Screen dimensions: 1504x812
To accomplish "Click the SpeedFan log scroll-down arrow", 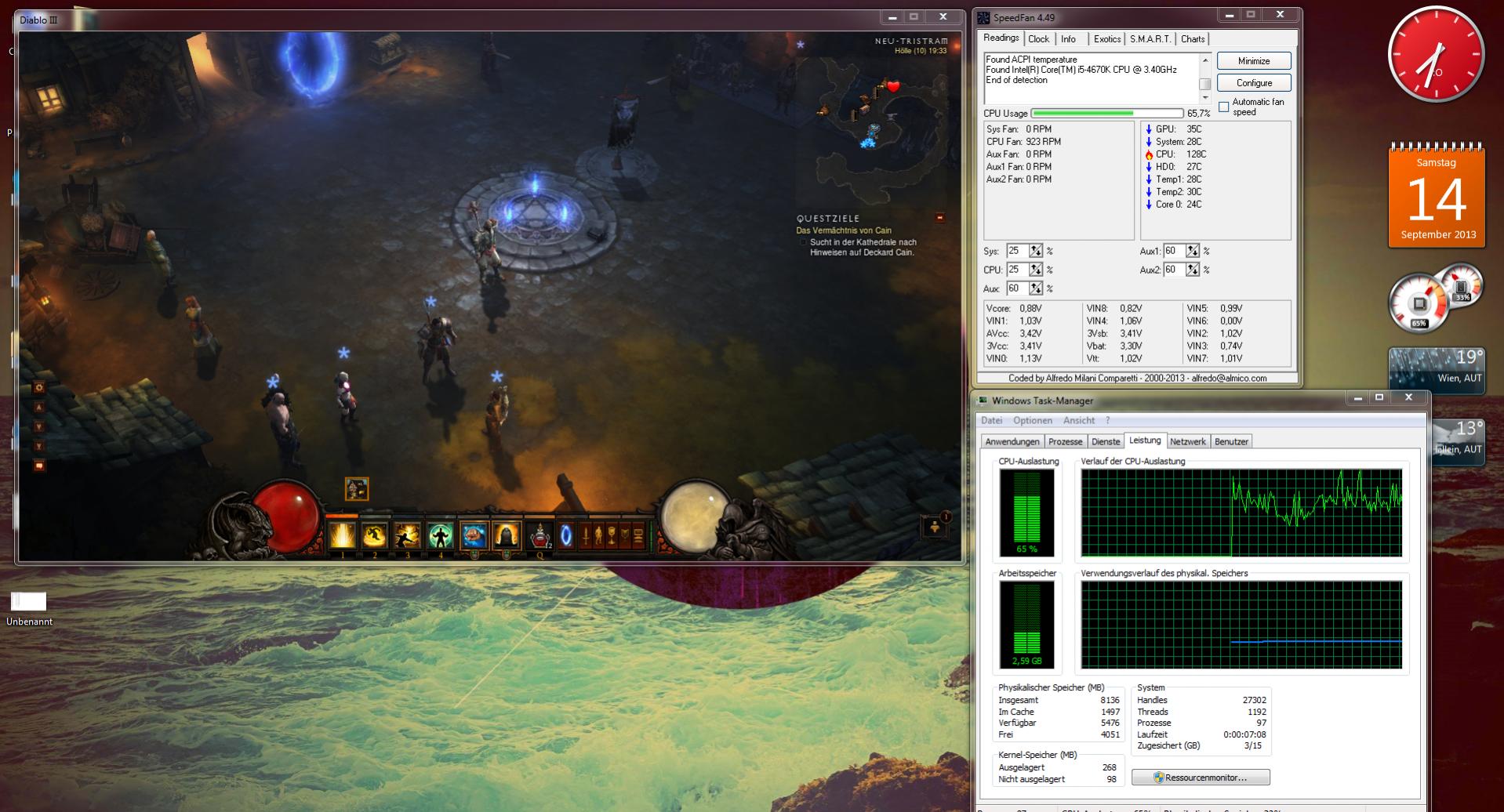I will 1205,98.
